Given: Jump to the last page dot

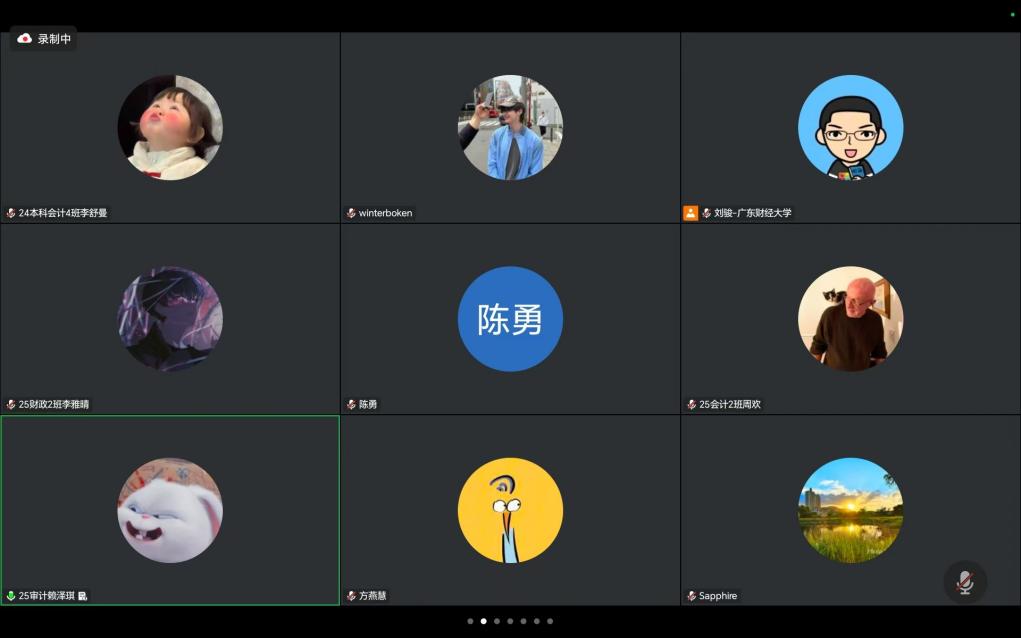Looking at the screenshot, I should [549, 621].
